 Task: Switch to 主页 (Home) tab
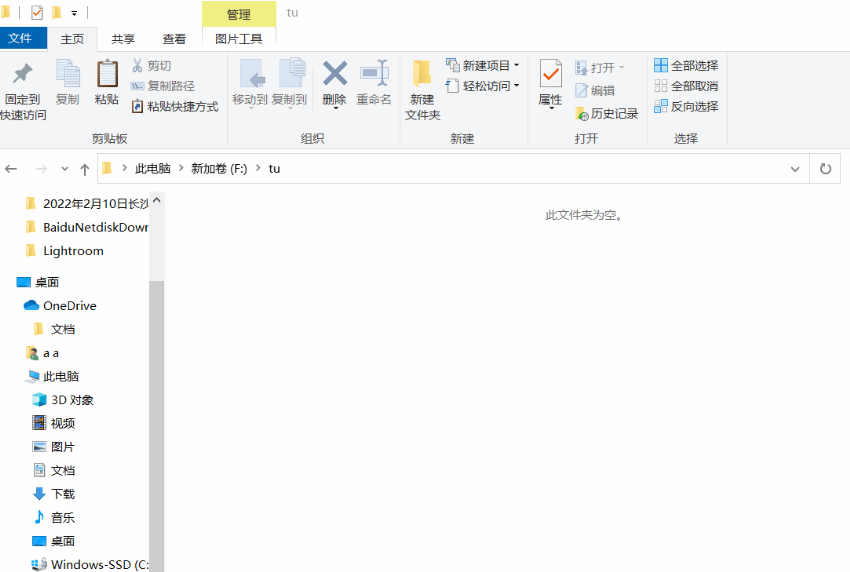tap(72, 39)
